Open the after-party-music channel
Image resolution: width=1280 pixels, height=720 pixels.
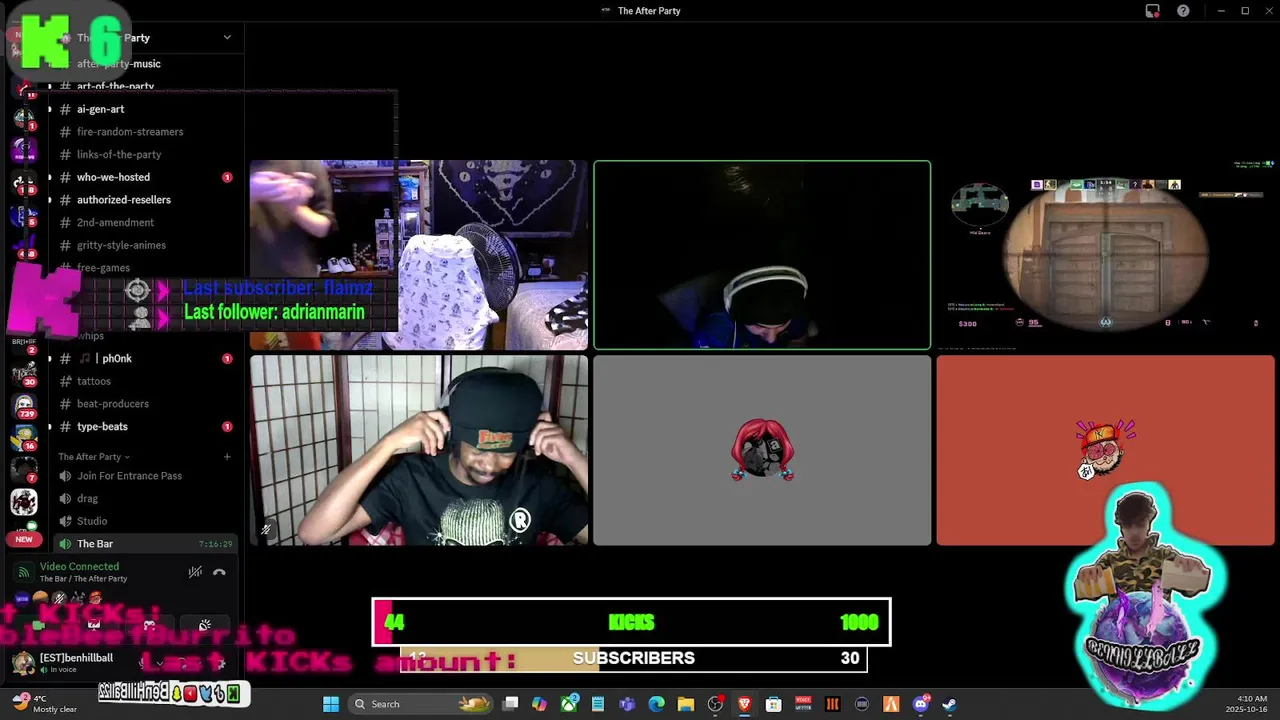146,64
